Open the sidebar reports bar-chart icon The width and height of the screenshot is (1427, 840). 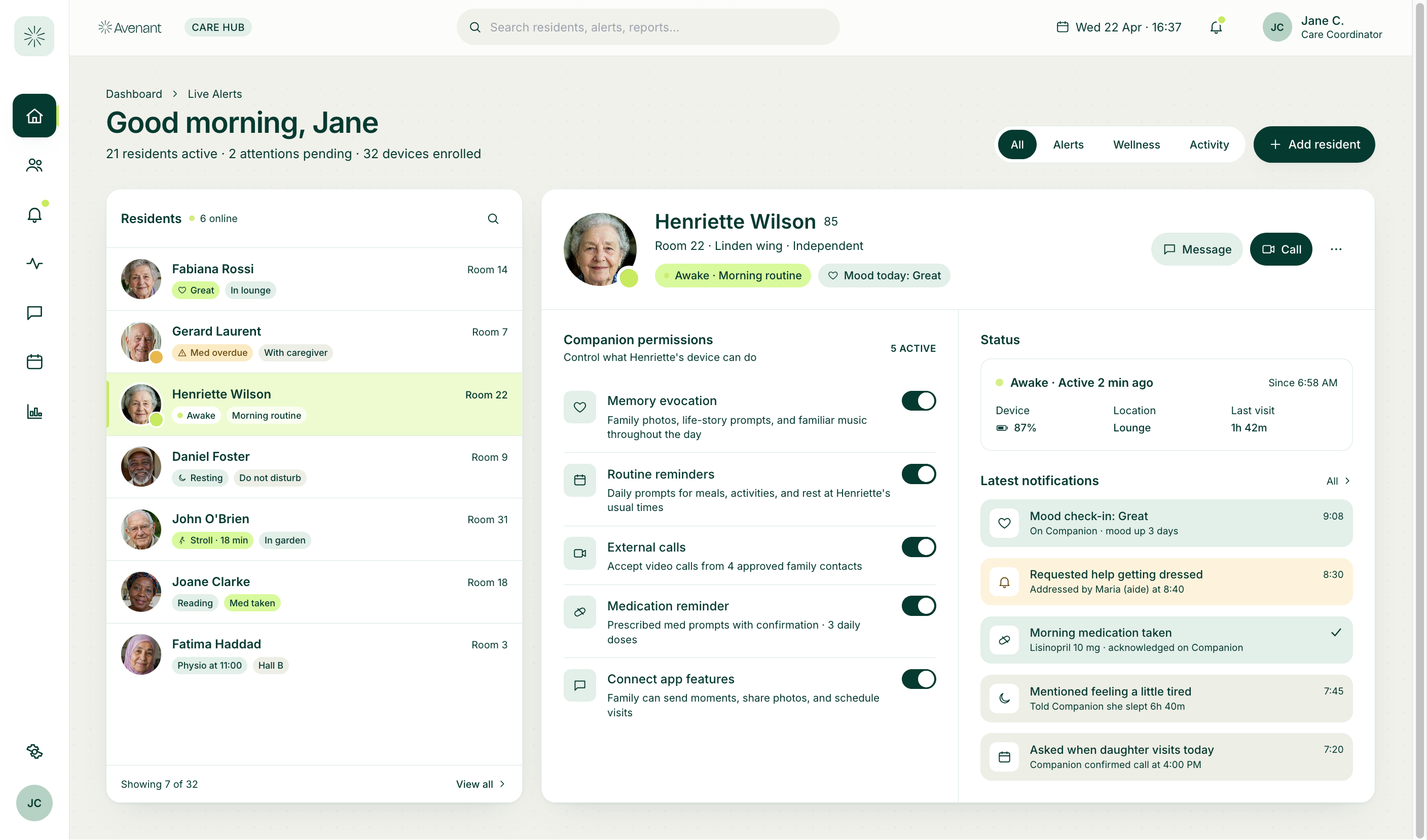click(34, 411)
